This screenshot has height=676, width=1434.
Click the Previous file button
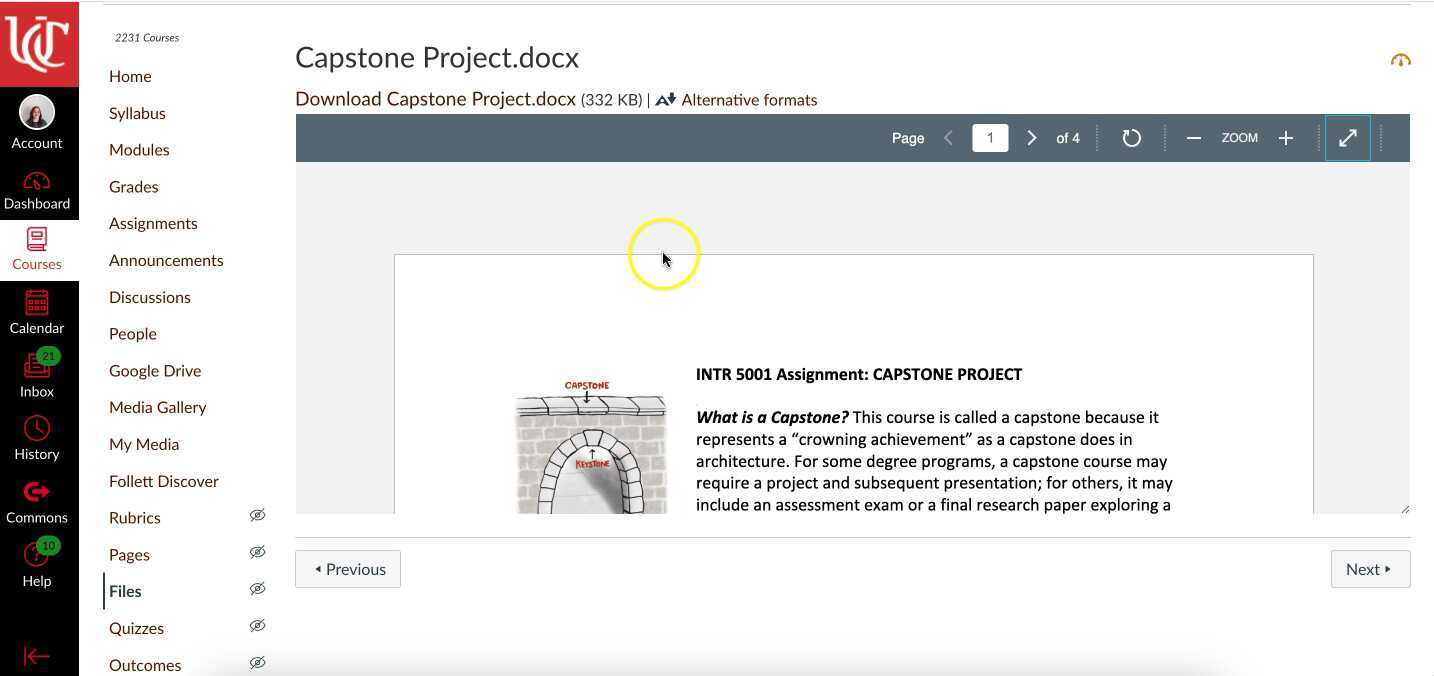[348, 569]
